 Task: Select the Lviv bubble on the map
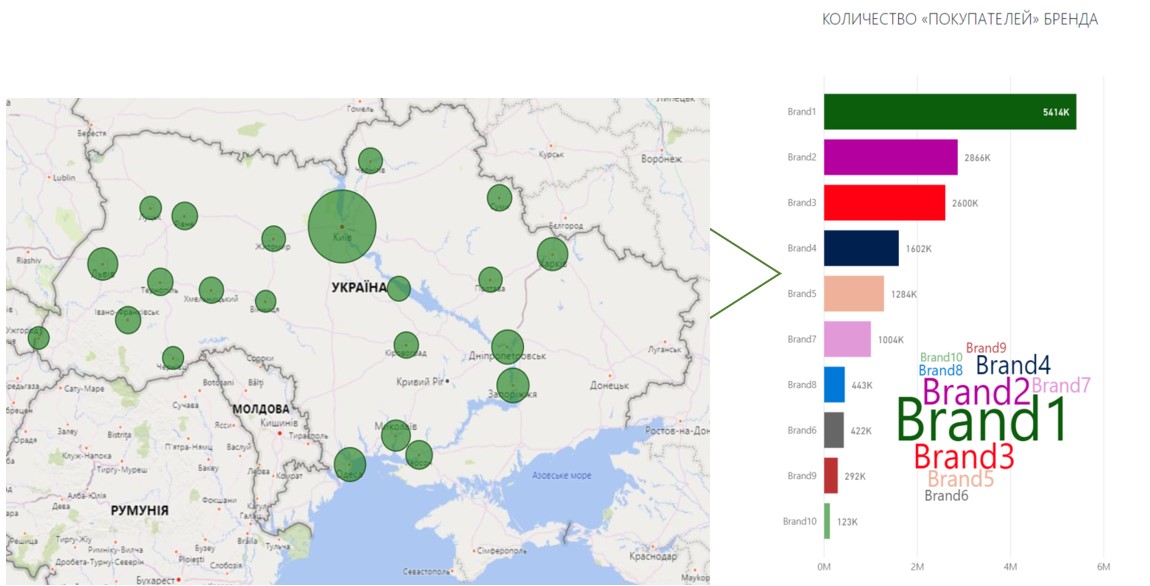(103, 264)
